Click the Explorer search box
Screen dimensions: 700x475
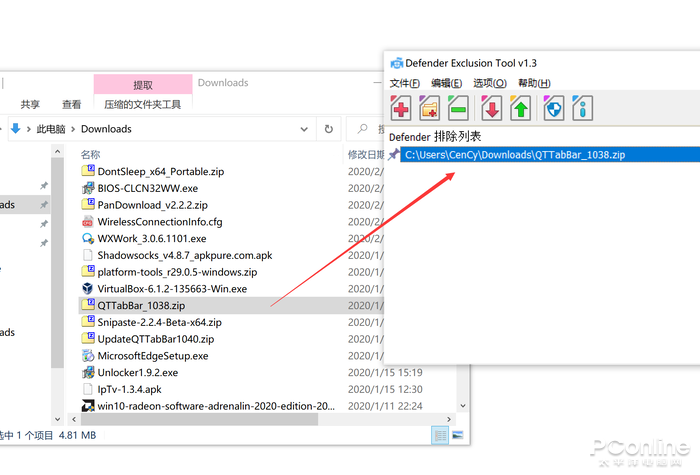pyautogui.click(x=365, y=129)
